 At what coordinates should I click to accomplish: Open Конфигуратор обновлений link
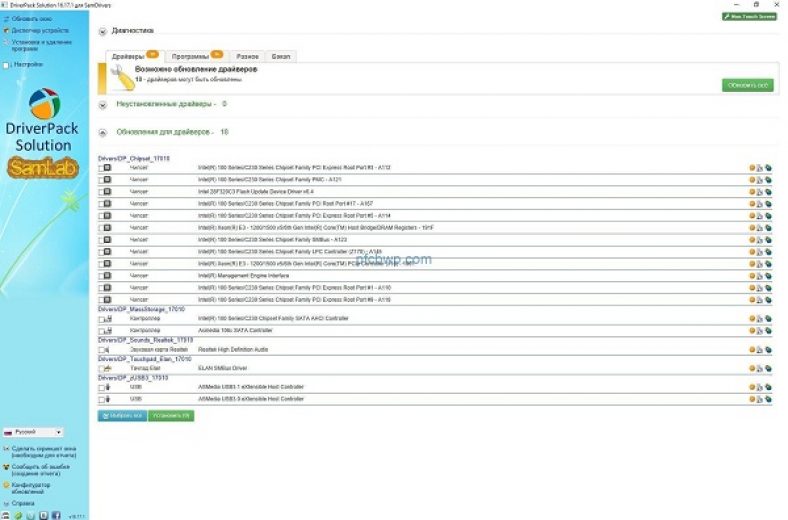click(x=31, y=488)
